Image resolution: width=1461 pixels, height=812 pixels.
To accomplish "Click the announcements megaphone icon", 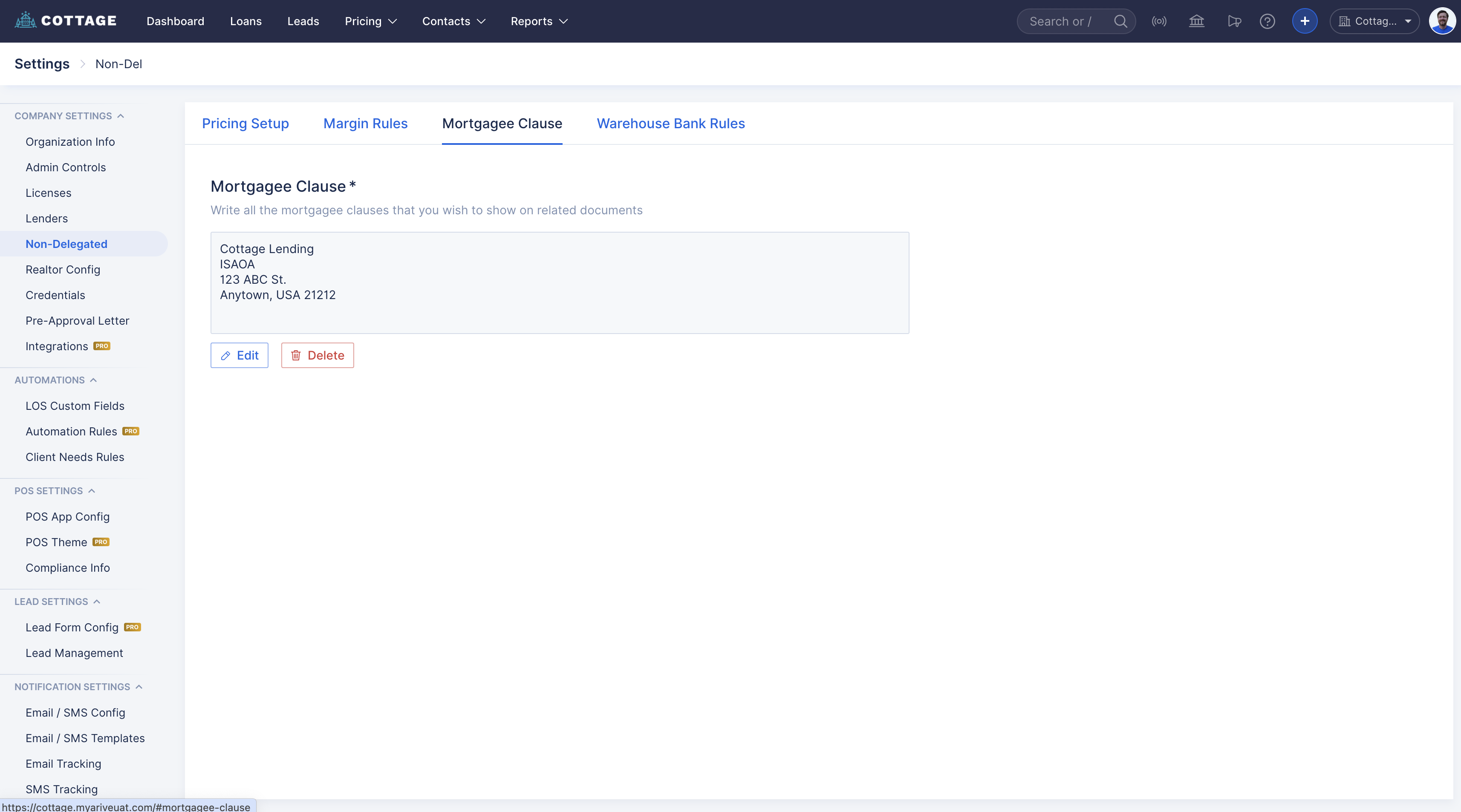I will pos(1234,21).
